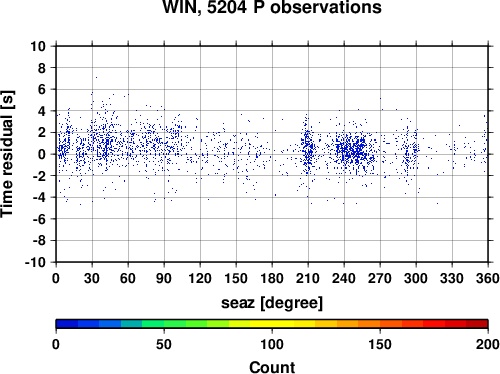
Task: Click the point cluster near seaz 210
Action: point(307,148)
